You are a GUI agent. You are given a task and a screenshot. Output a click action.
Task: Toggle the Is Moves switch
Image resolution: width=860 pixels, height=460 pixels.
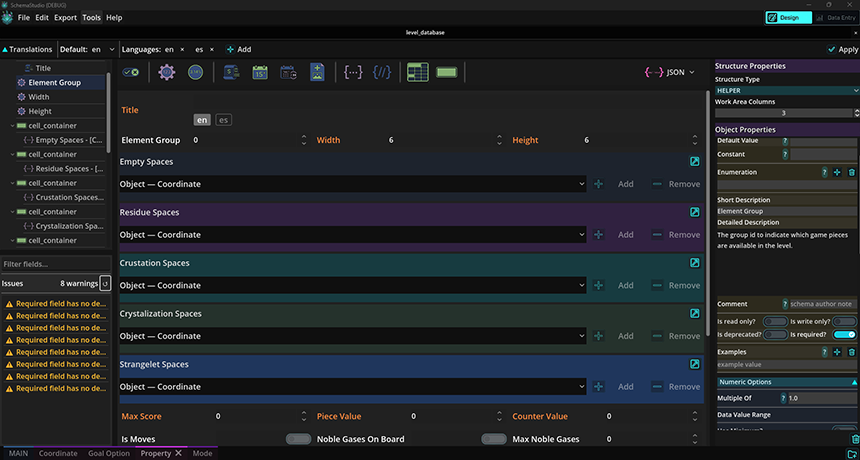tap(299, 439)
